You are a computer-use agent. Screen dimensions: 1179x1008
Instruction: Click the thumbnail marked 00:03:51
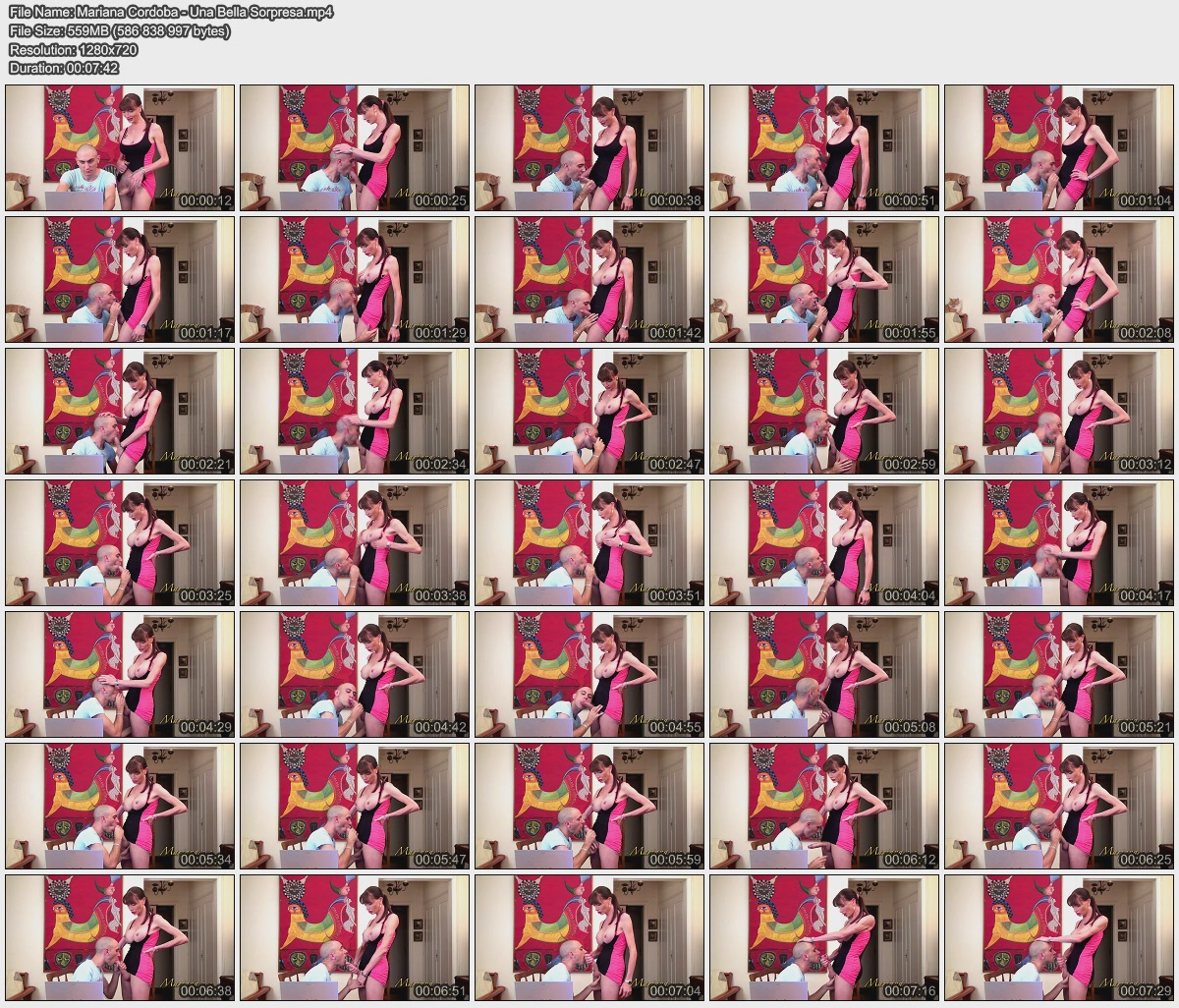(x=589, y=542)
